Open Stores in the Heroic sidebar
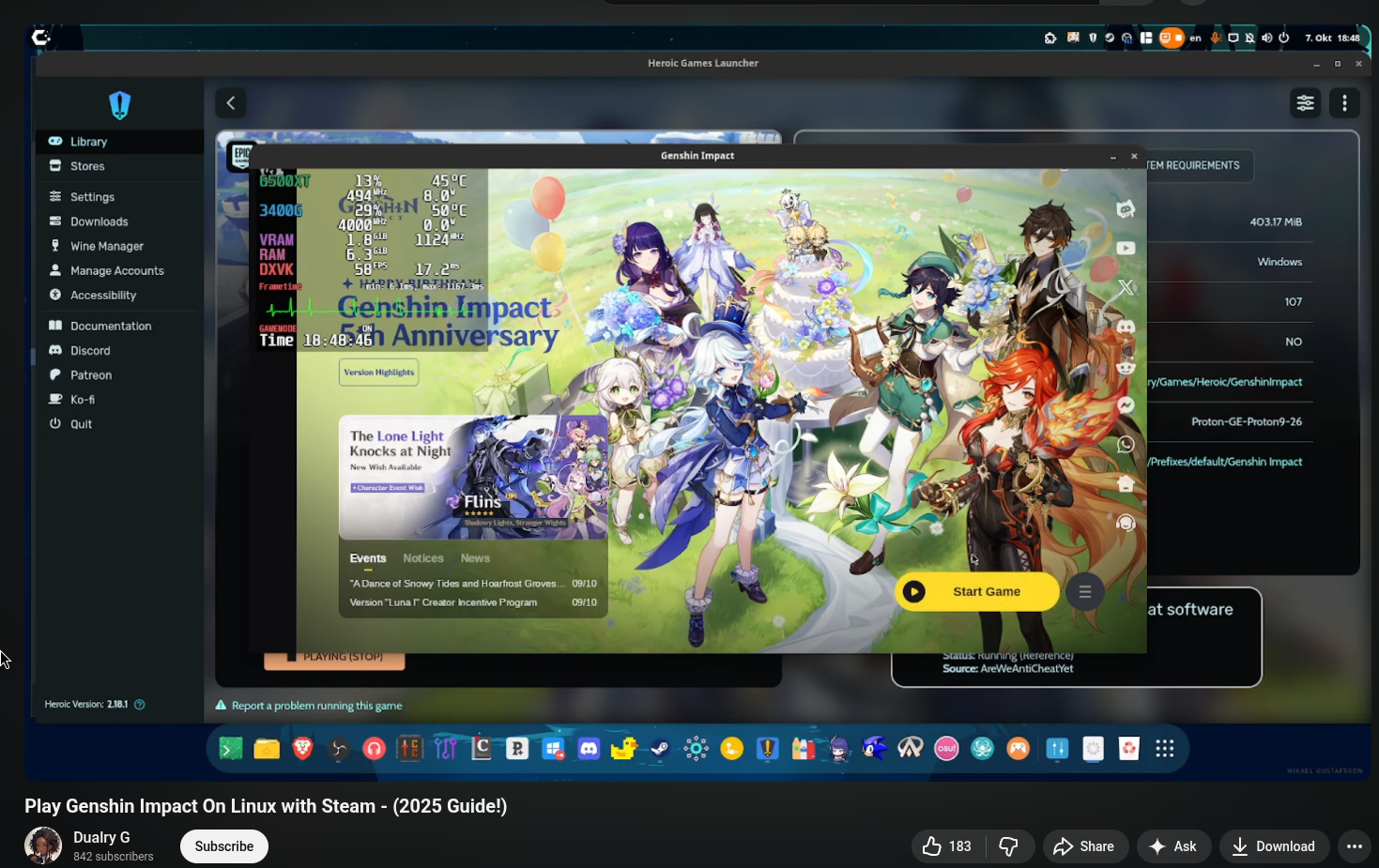This screenshot has width=1379, height=868. (x=119, y=166)
